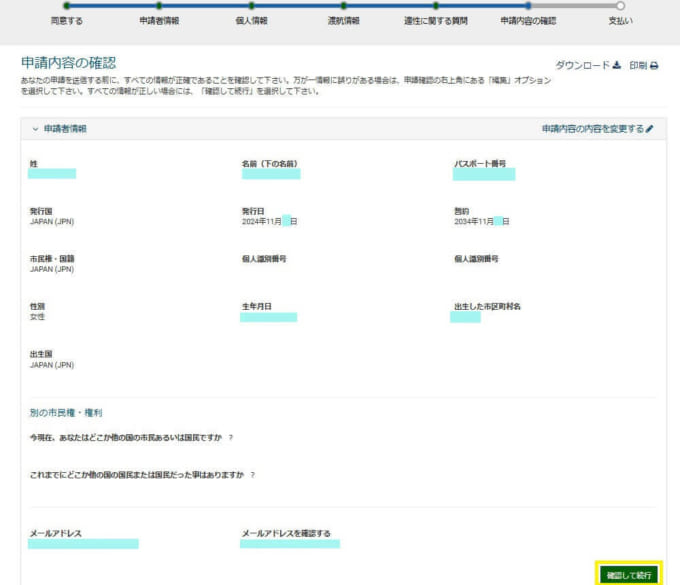The width and height of the screenshot is (680, 585).
Task: Select the 申請内容の確認 current step
Action: [x=528, y=6]
